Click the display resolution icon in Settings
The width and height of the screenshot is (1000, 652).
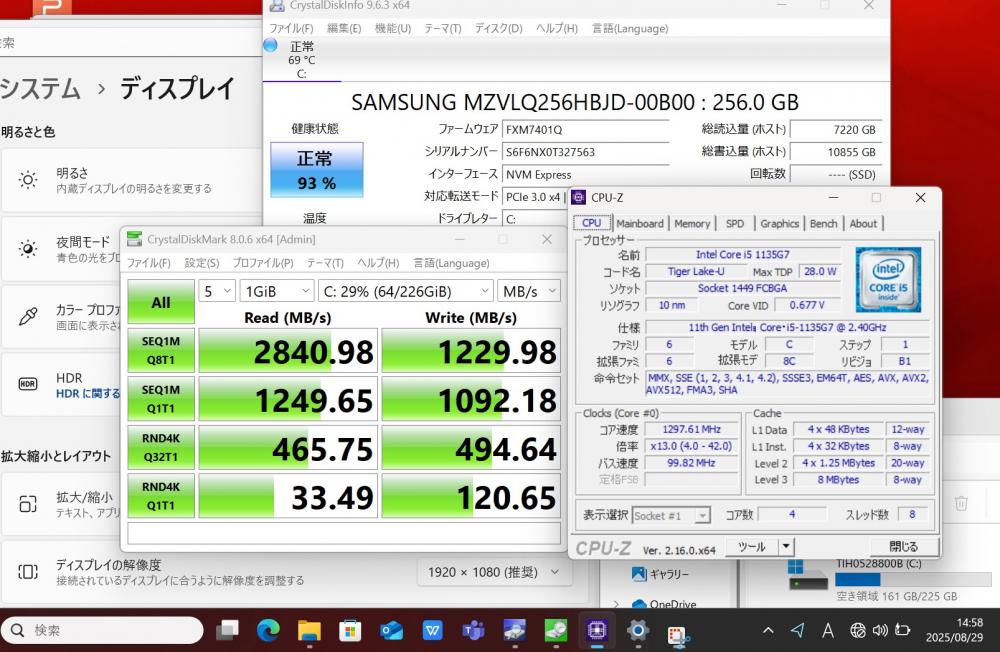28,572
